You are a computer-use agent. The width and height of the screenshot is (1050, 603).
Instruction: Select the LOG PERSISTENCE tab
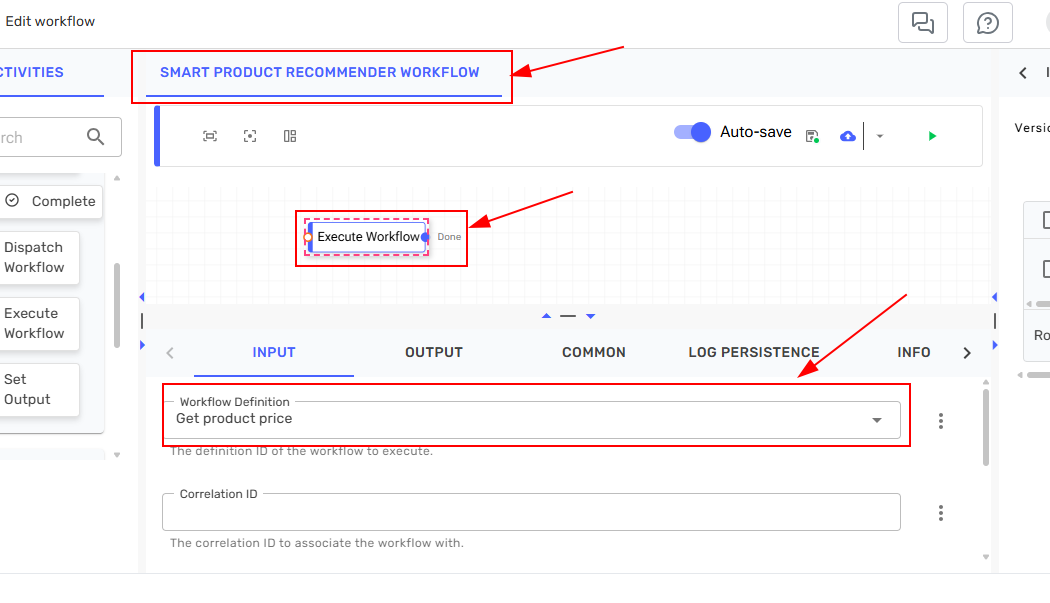753,352
